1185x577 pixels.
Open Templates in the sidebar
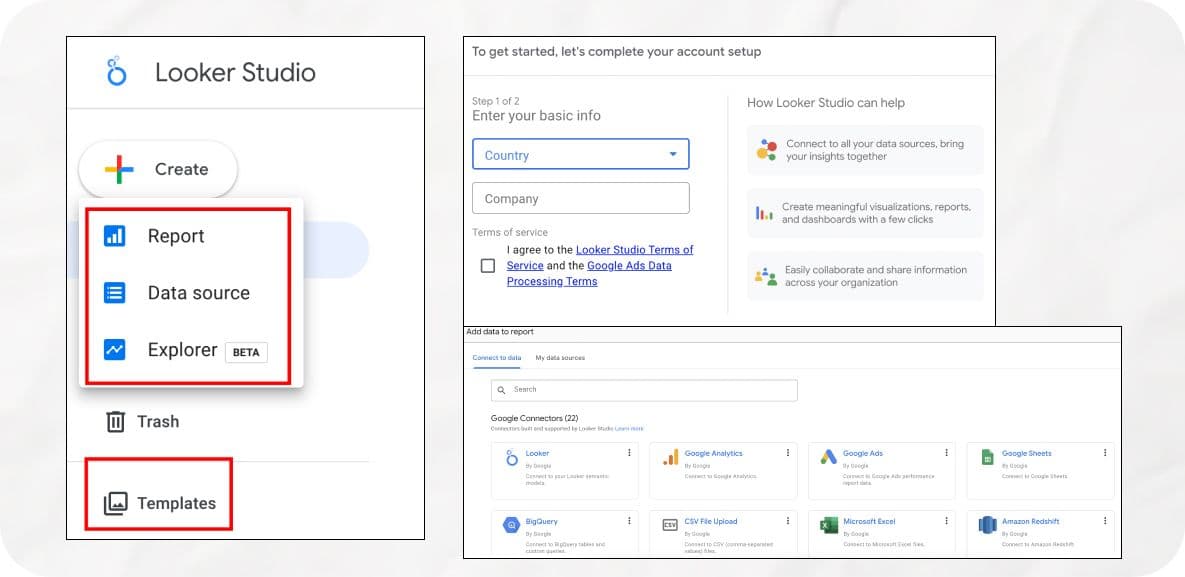159,503
